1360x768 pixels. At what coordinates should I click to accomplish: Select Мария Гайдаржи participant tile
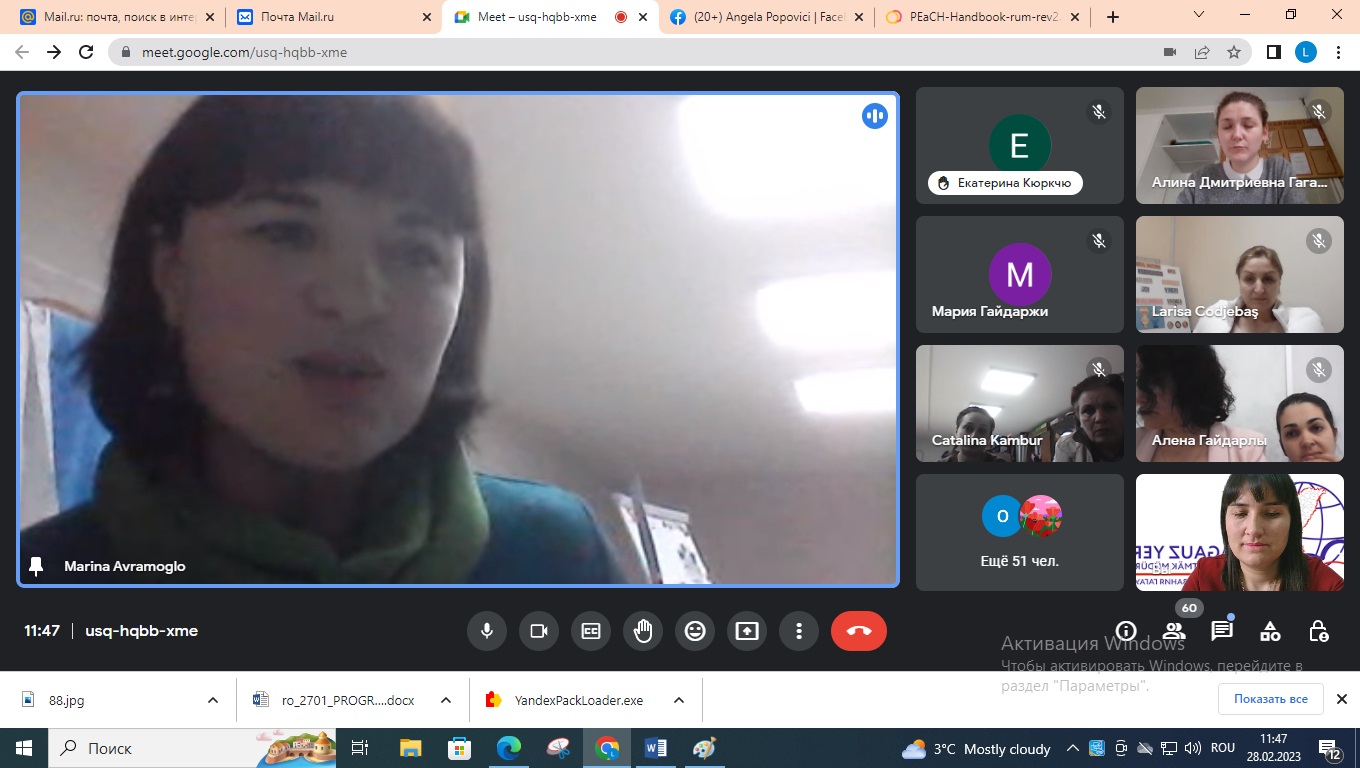[x=1020, y=275]
